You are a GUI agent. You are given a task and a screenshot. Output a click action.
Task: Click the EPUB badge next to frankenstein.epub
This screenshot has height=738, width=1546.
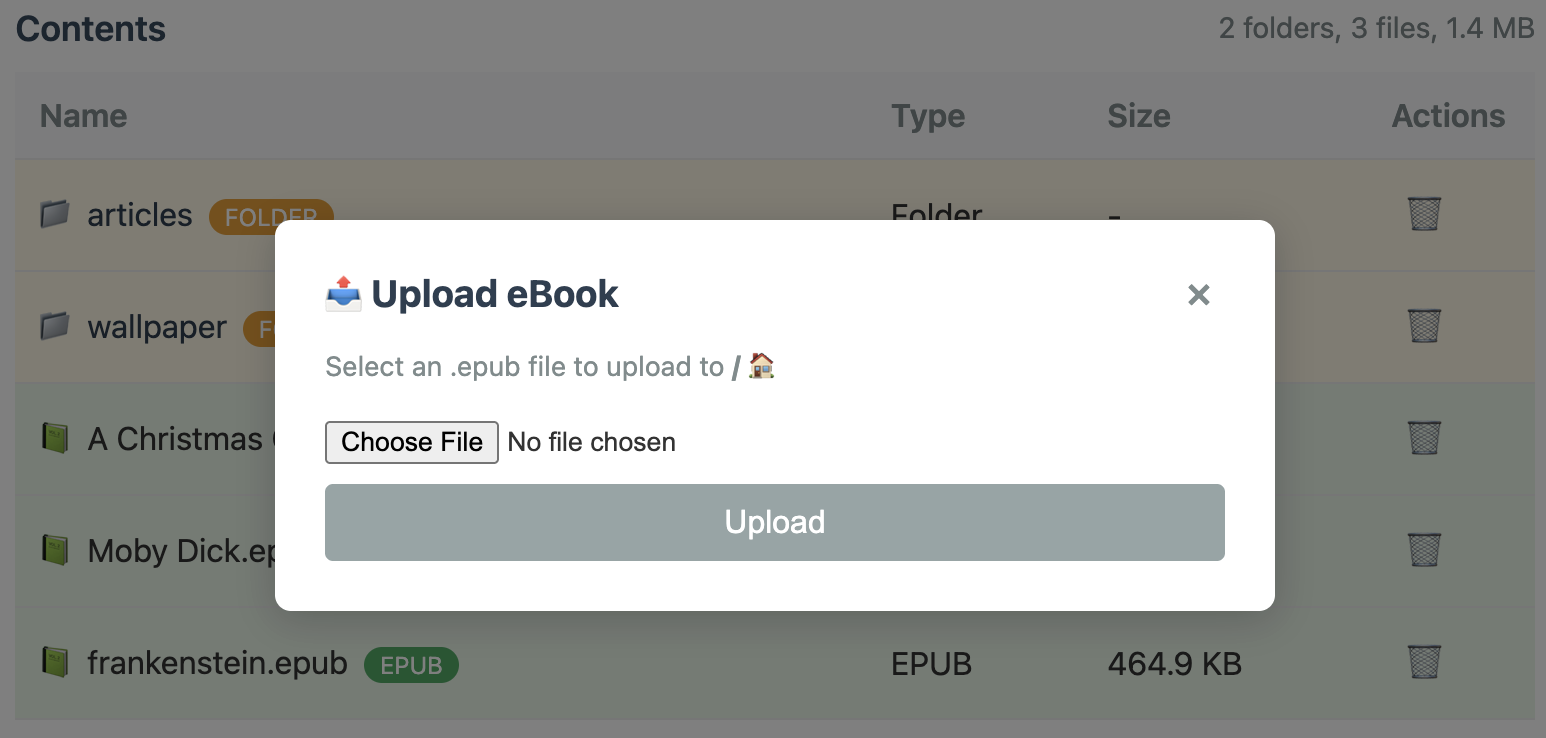coord(411,665)
